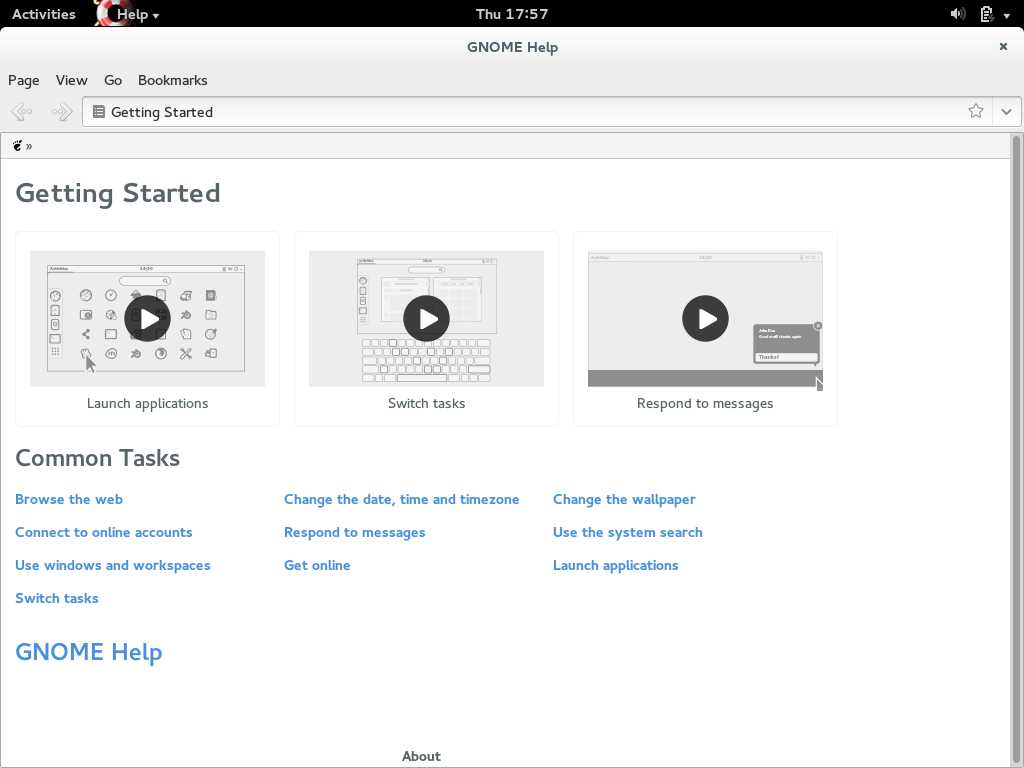Click the Switch tasks video caption
The width and height of the screenshot is (1024, 768).
[426, 404]
